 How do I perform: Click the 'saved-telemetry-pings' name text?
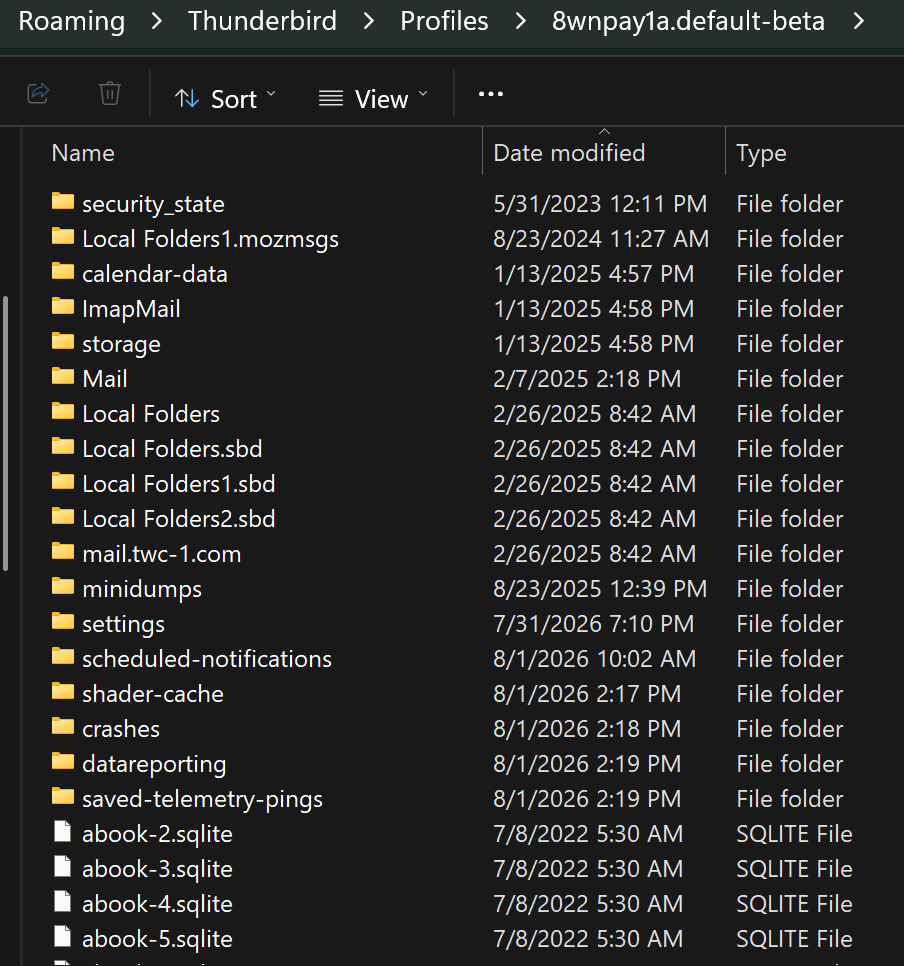(203, 800)
